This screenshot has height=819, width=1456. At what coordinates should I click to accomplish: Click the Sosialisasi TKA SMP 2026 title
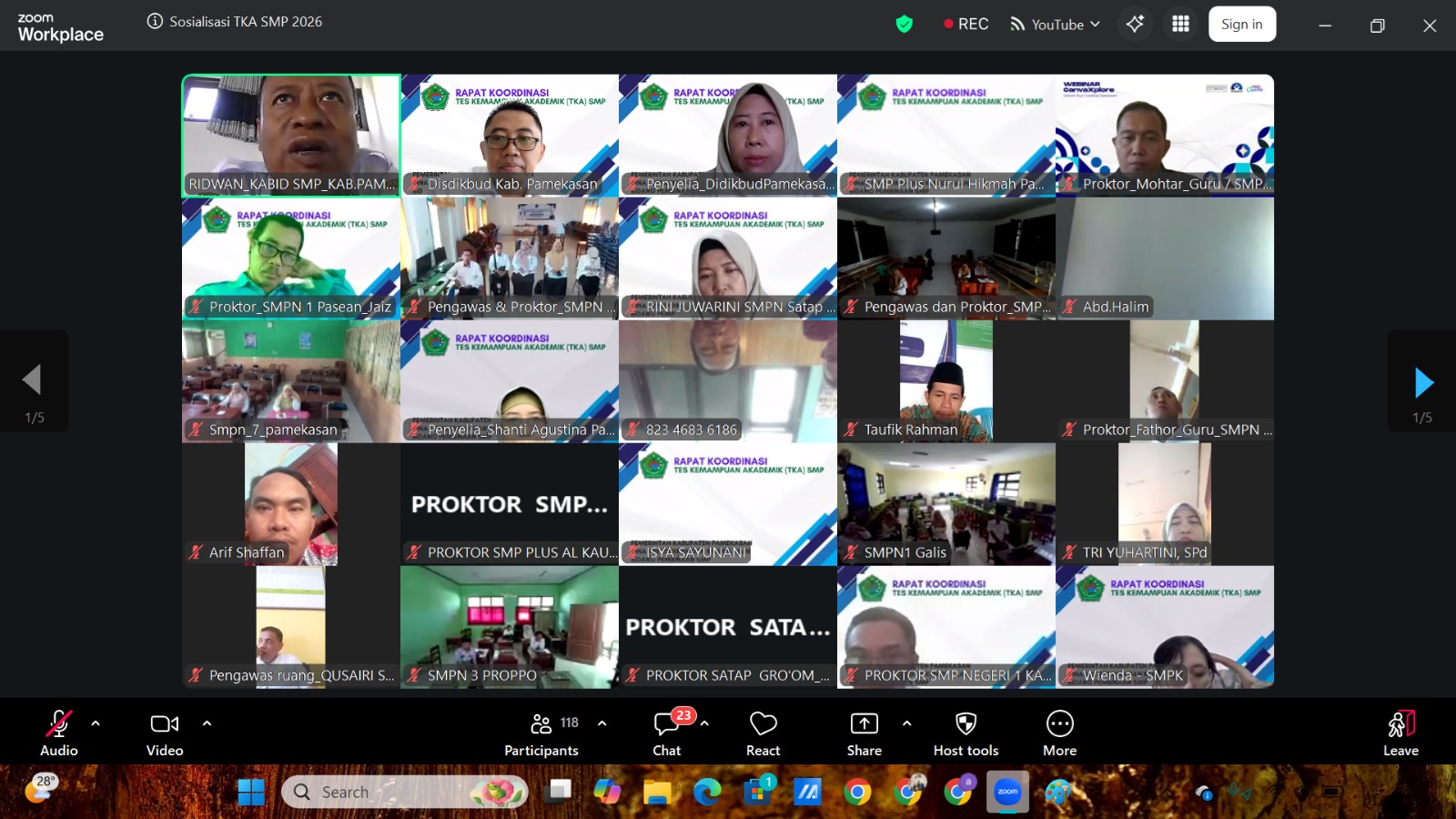pyautogui.click(x=246, y=21)
